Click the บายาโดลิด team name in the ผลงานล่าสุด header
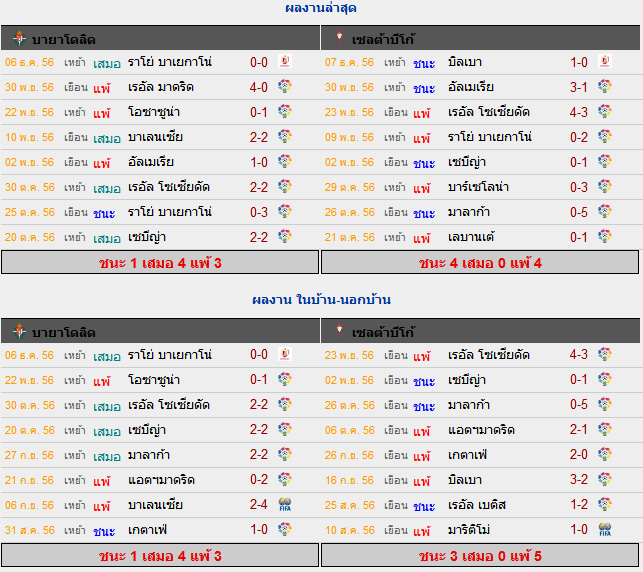 64,40
